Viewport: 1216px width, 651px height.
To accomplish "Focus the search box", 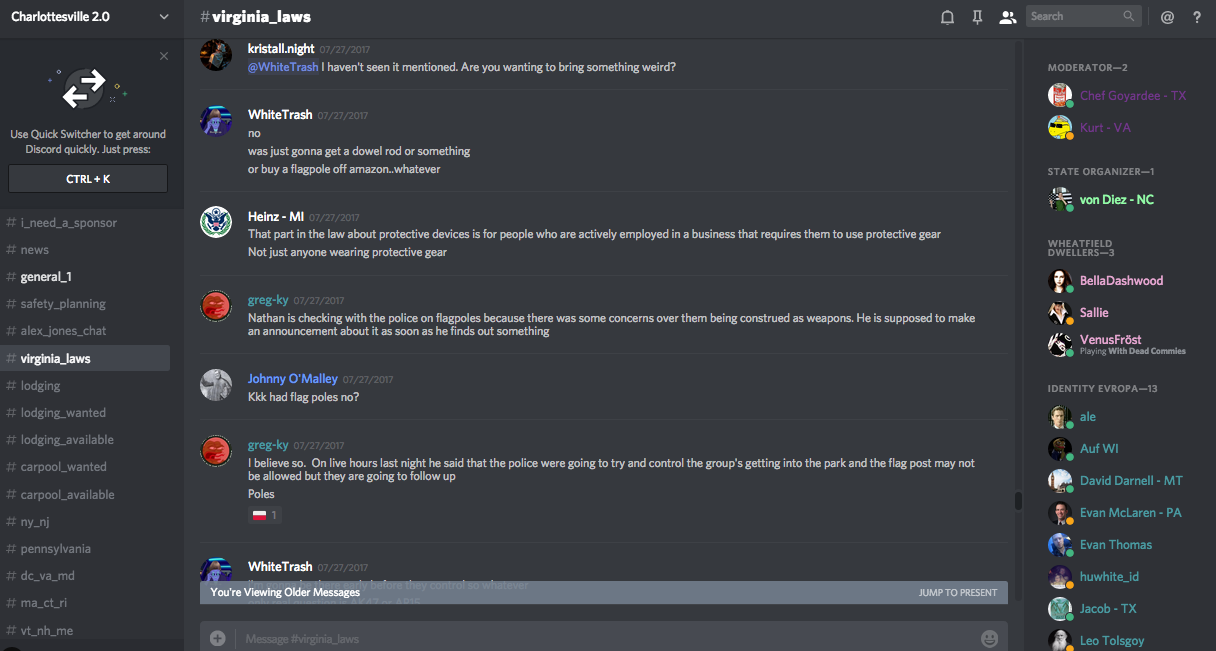I will pyautogui.click(x=1074, y=16).
